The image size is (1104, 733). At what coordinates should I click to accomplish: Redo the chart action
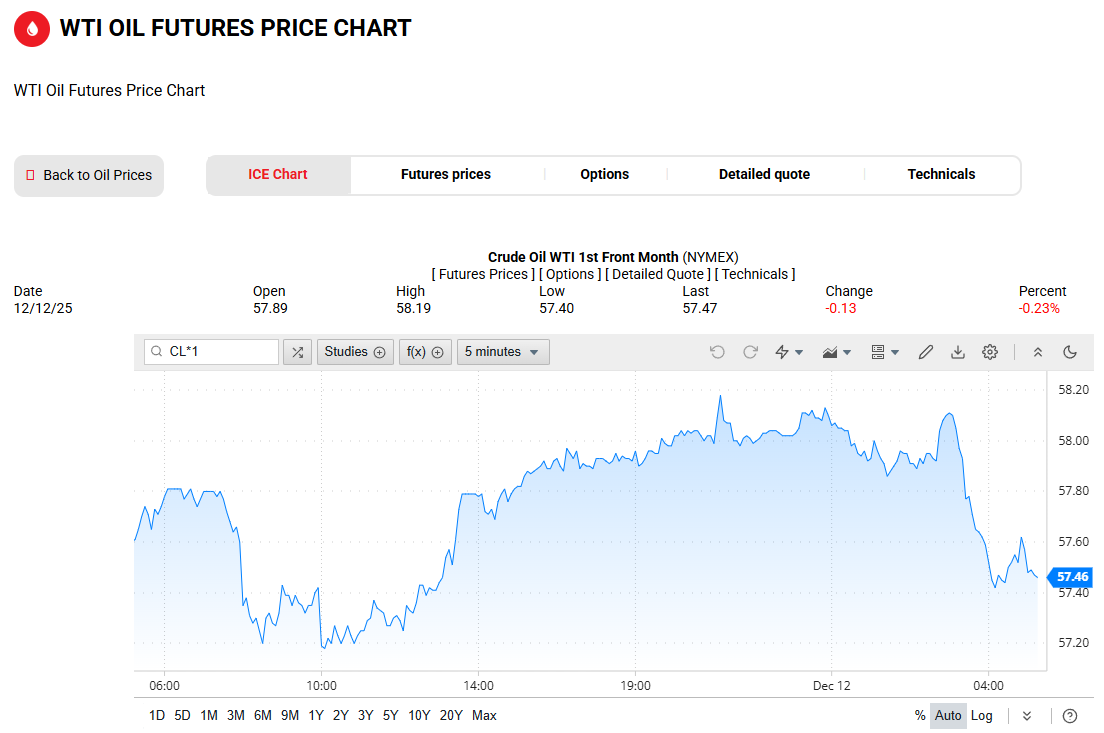(750, 352)
